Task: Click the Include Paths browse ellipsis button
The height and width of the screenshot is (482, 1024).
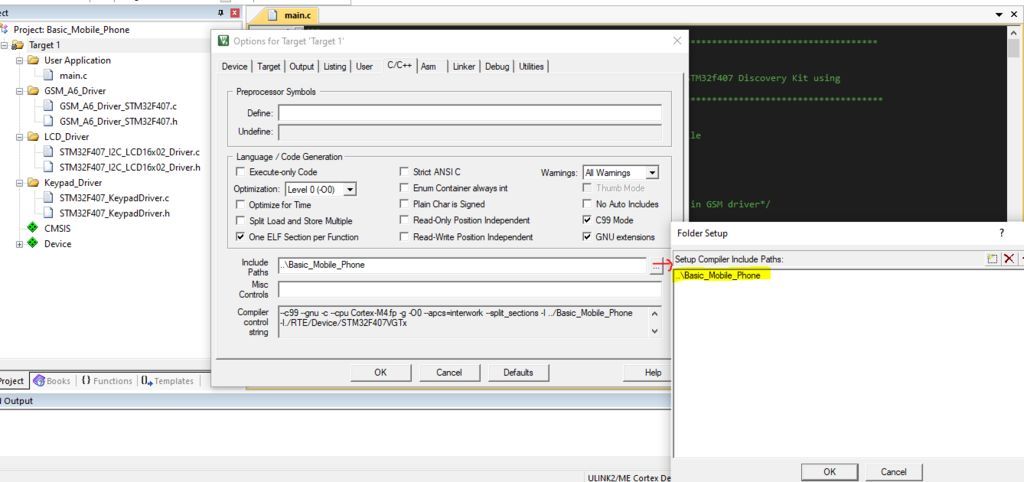Action: click(655, 266)
